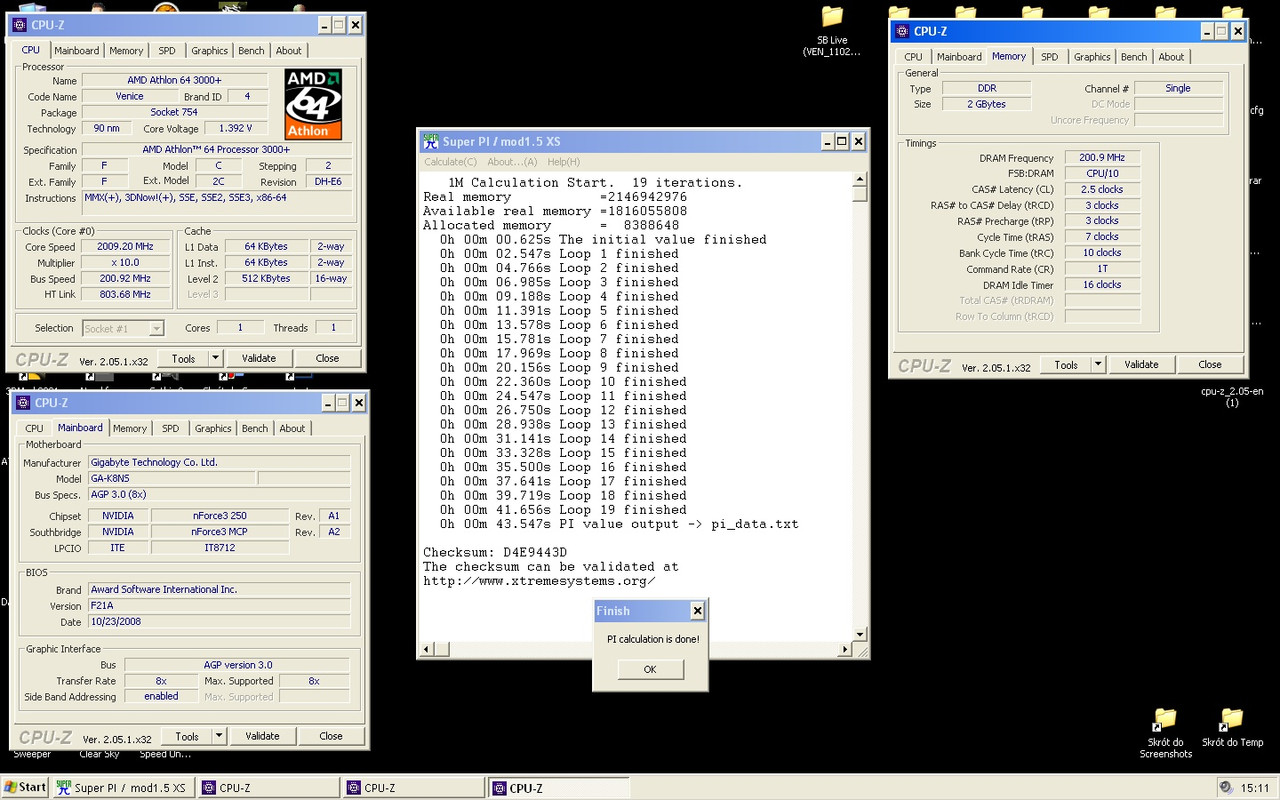This screenshot has height=800, width=1280.
Task: Maximize the Super PI window
Action: [x=842, y=142]
